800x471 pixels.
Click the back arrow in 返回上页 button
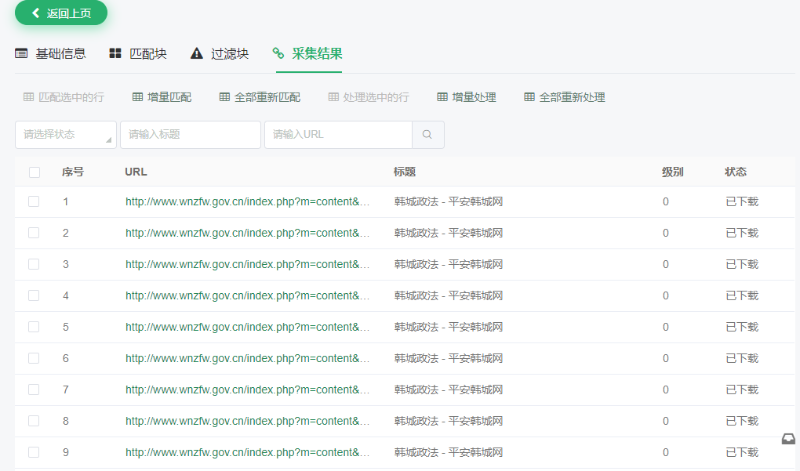coord(36,13)
